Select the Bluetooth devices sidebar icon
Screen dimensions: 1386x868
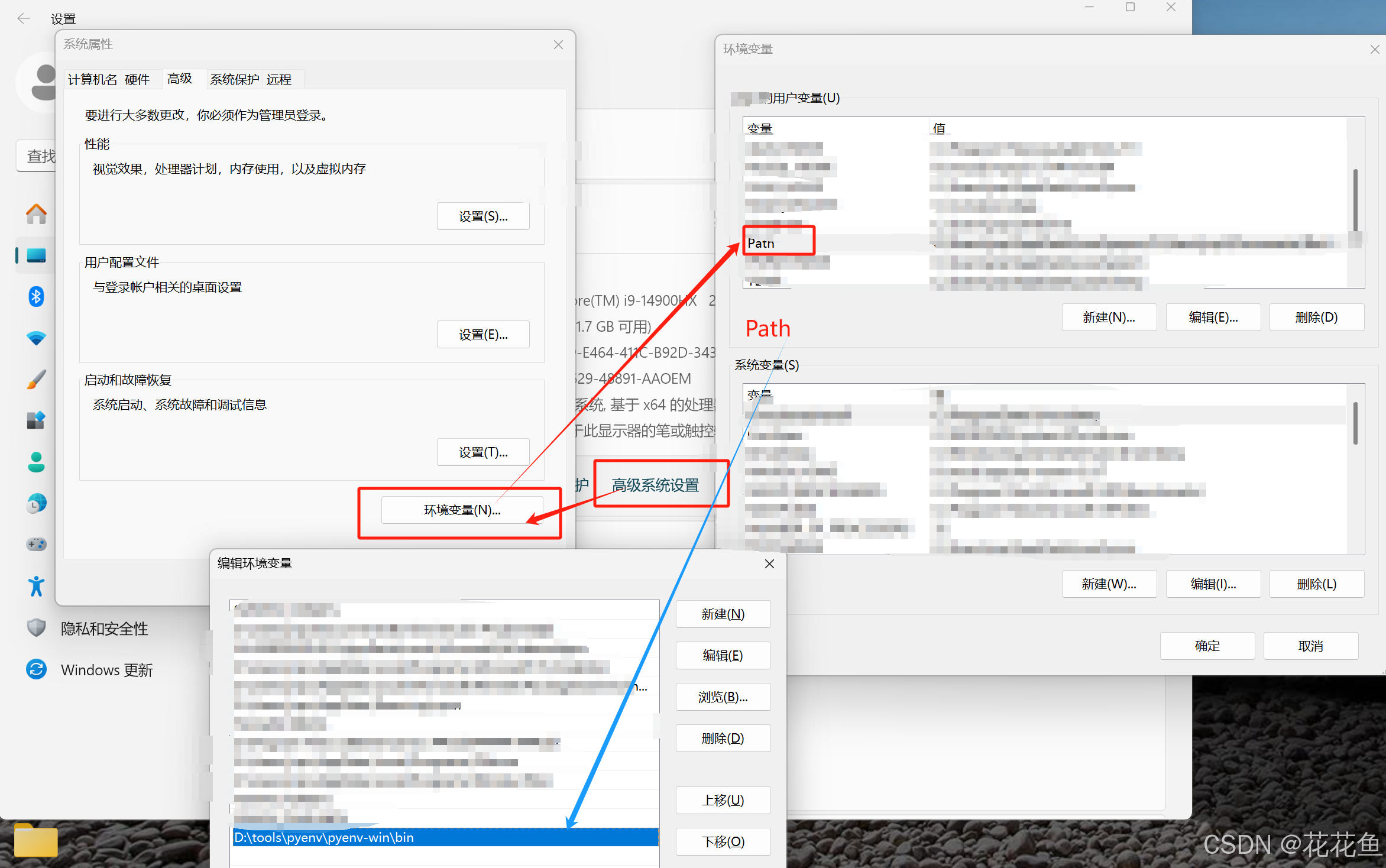tap(36, 296)
